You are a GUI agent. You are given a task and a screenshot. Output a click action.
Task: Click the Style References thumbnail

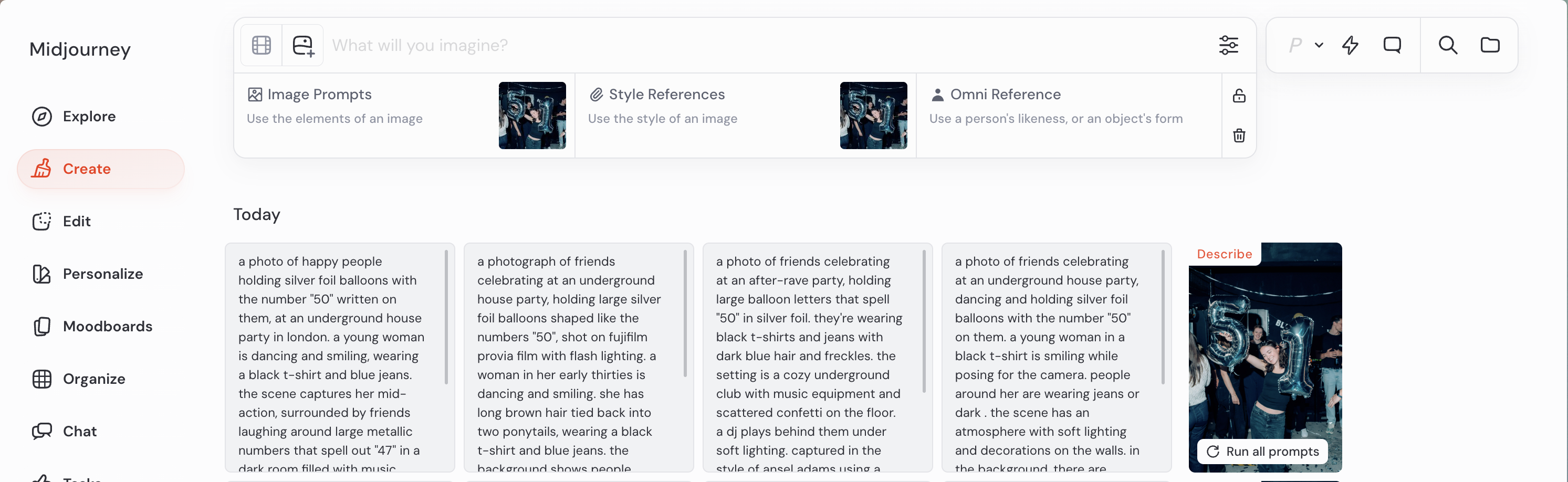pyautogui.click(x=873, y=116)
